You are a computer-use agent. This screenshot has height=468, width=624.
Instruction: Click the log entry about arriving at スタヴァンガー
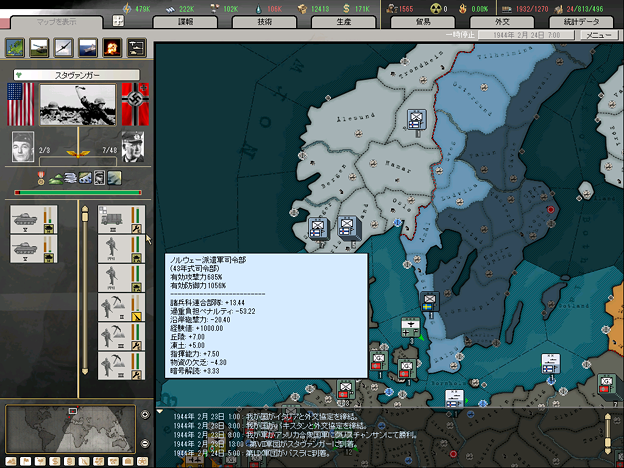click(x=265, y=444)
